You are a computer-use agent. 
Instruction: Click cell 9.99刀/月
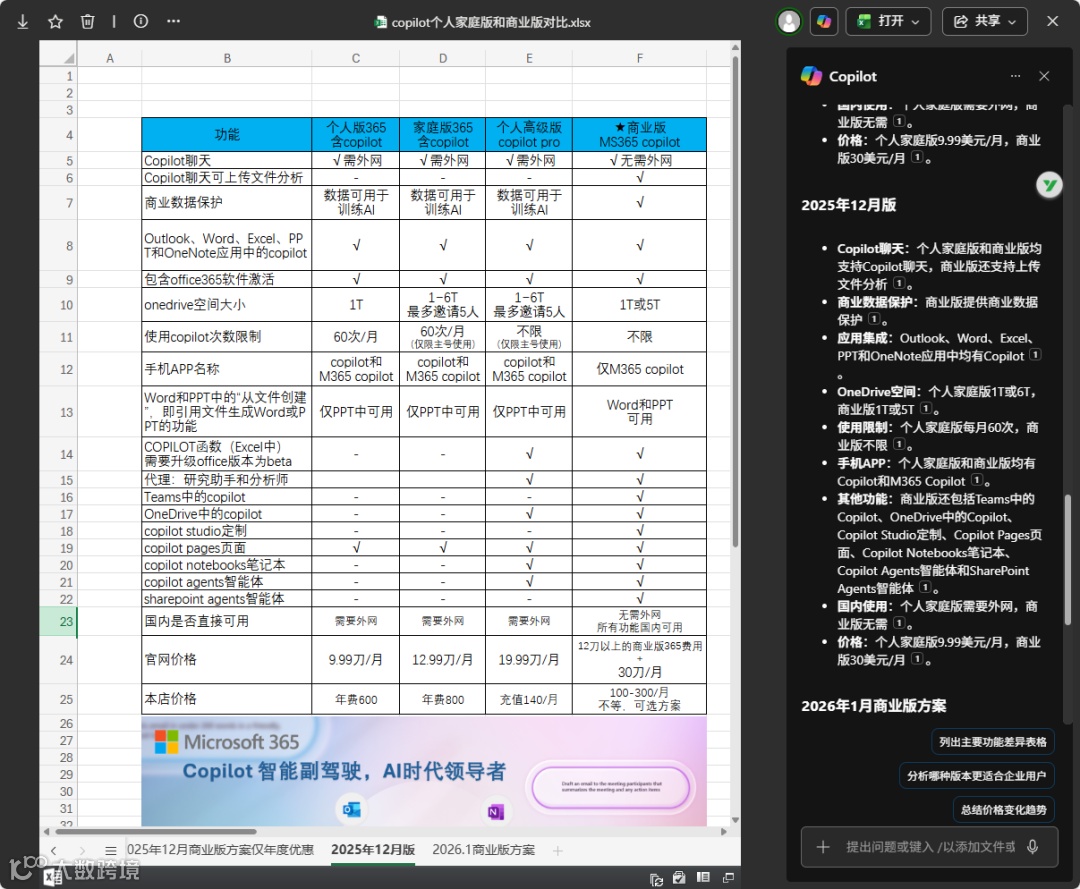pos(355,660)
